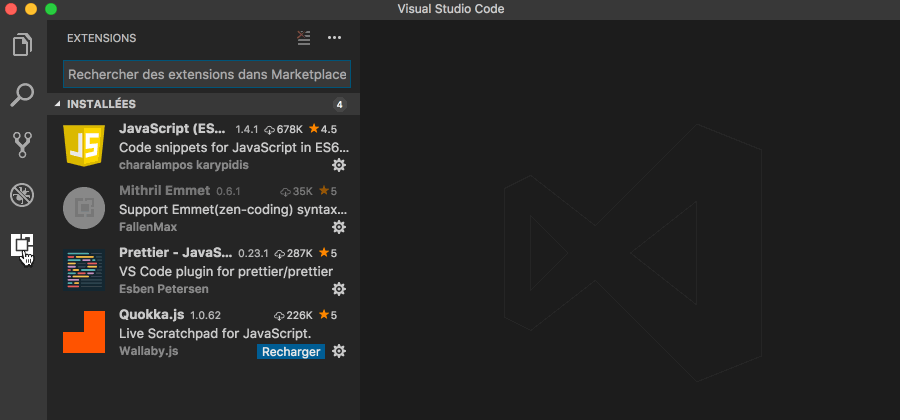Focus the Marketplace extension search field
The height and width of the screenshot is (420, 900).
click(207, 75)
